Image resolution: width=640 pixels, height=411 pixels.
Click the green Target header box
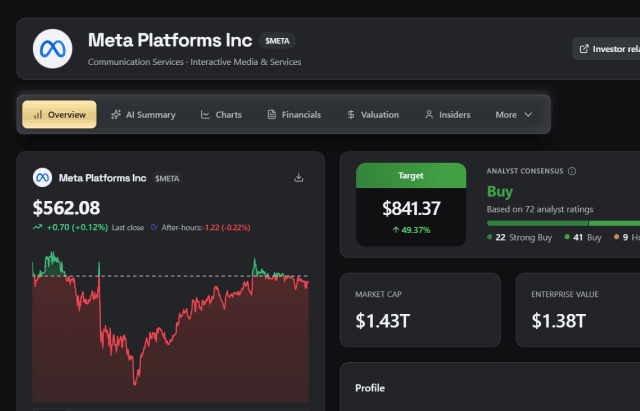point(411,176)
